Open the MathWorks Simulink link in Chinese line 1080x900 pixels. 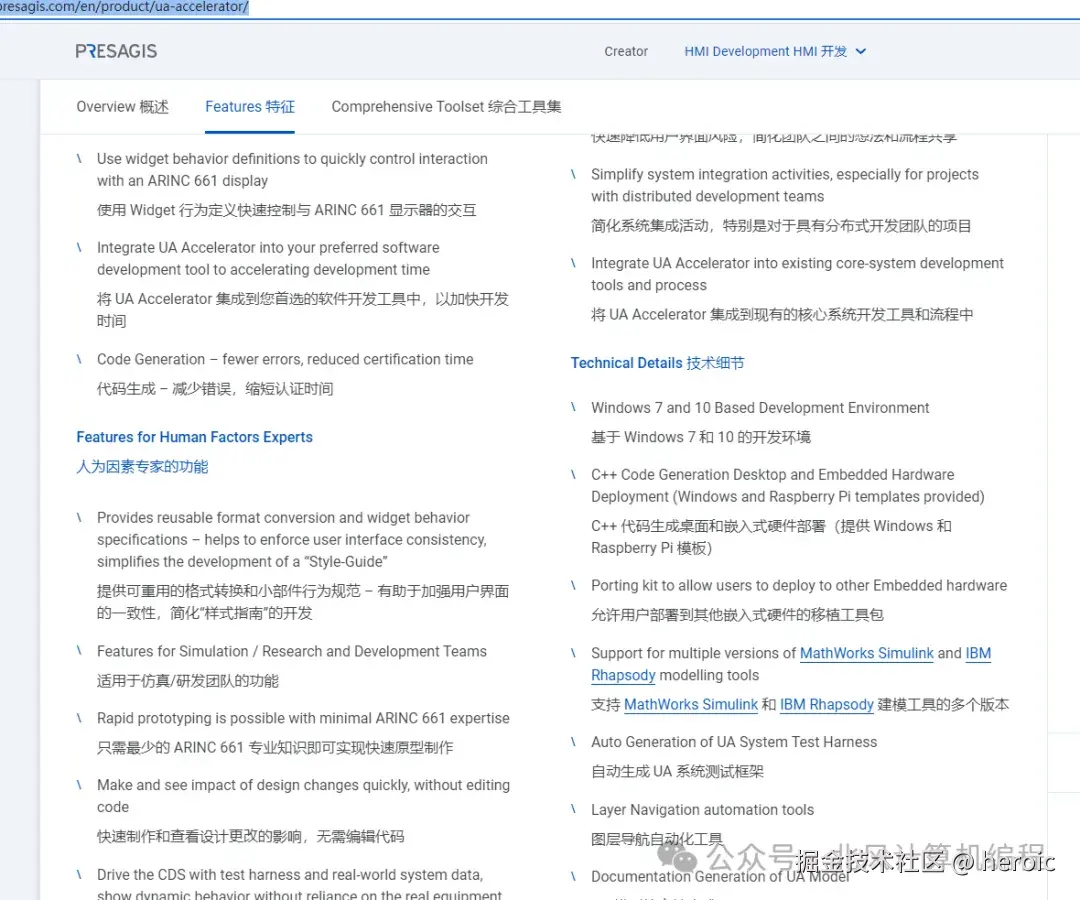pos(691,704)
